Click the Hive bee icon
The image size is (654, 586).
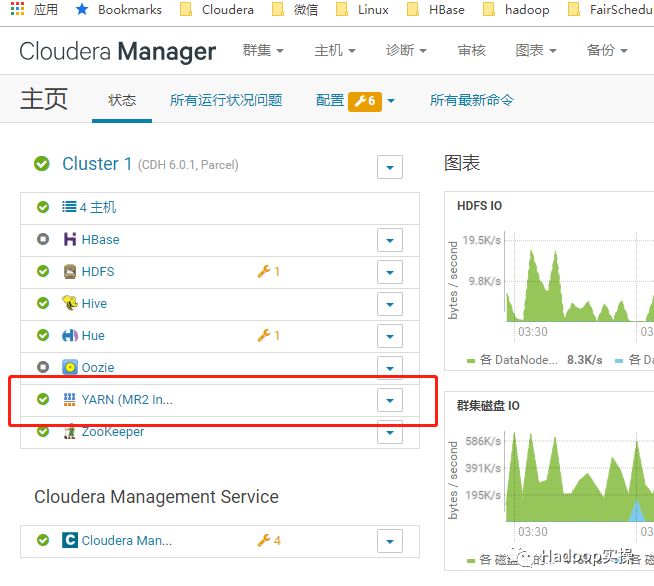pyautogui.click(x=70, y=304)
